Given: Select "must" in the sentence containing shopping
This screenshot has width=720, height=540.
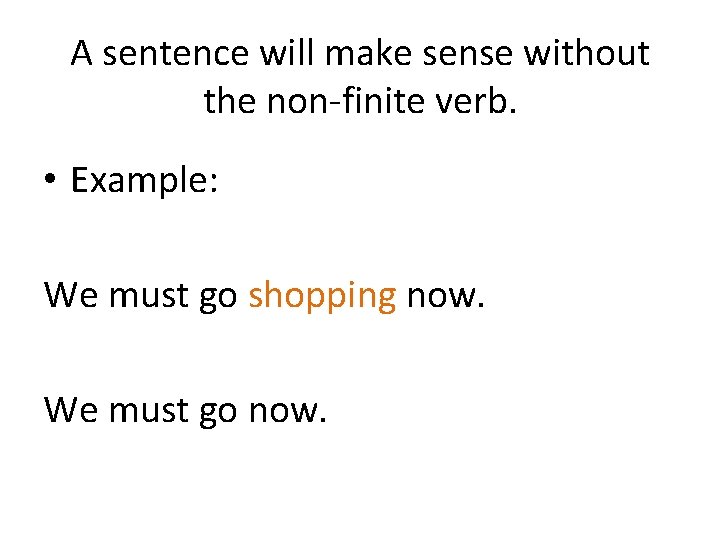Looking at the screenshot, I should 148,296.
